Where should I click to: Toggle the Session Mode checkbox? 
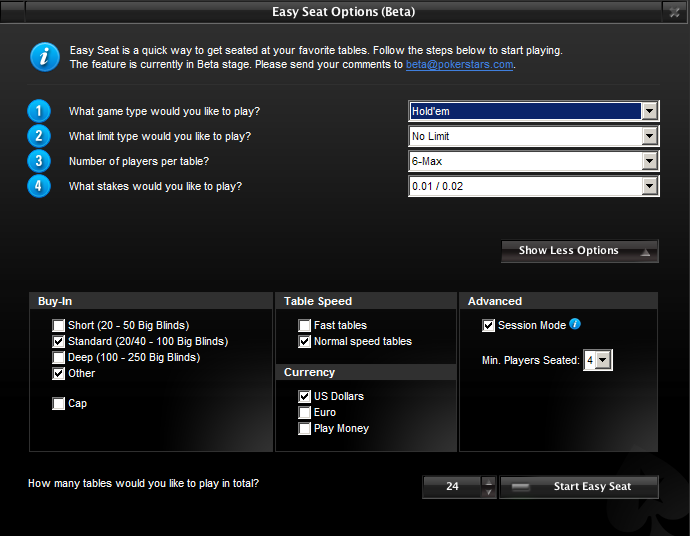489,325
